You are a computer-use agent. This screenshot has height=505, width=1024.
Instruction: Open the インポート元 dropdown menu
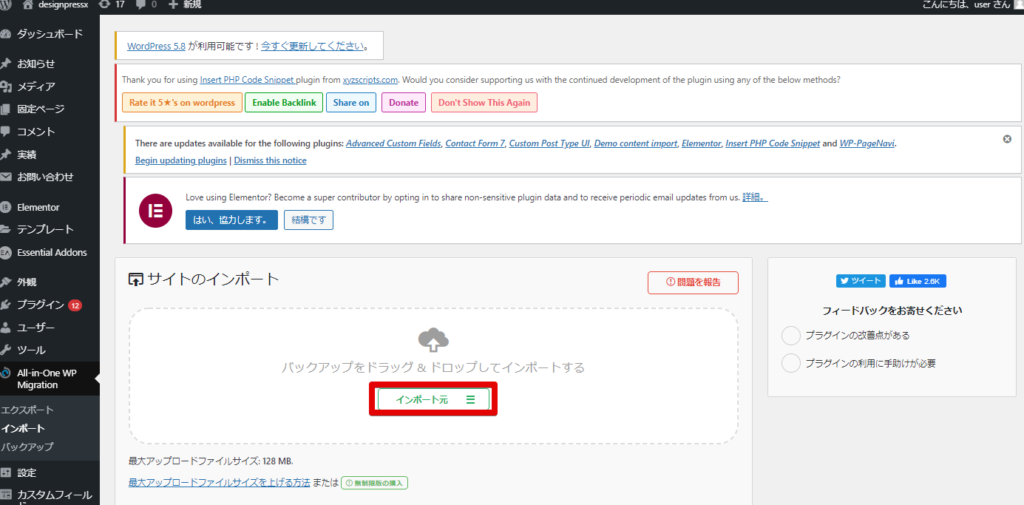[433, 399]
